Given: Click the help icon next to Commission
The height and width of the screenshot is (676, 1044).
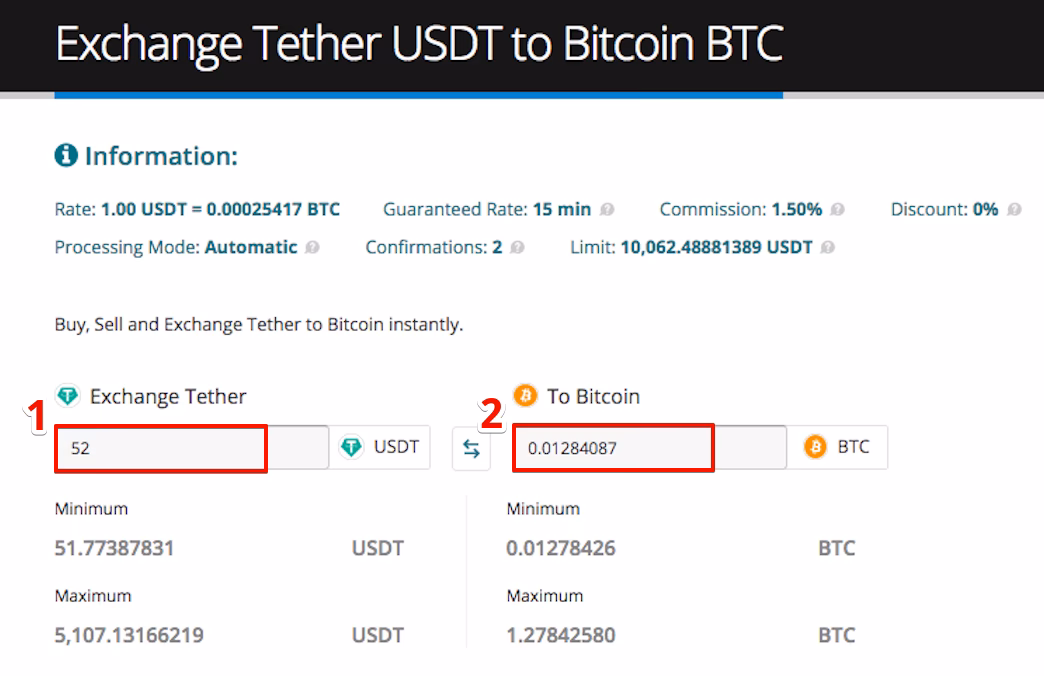Looking at the screenshot, I should pyautogui.click(x=838, y=210).
